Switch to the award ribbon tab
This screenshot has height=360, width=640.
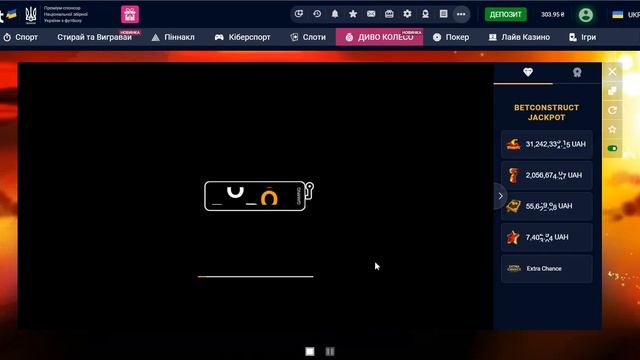pos(577,73)
